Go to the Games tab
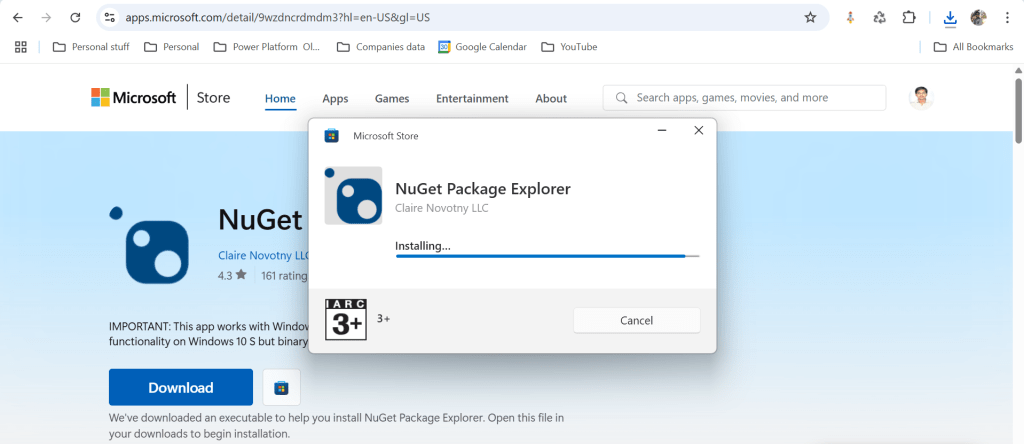Viewport: 1024px width, 444px height. [x=391, y=98]
